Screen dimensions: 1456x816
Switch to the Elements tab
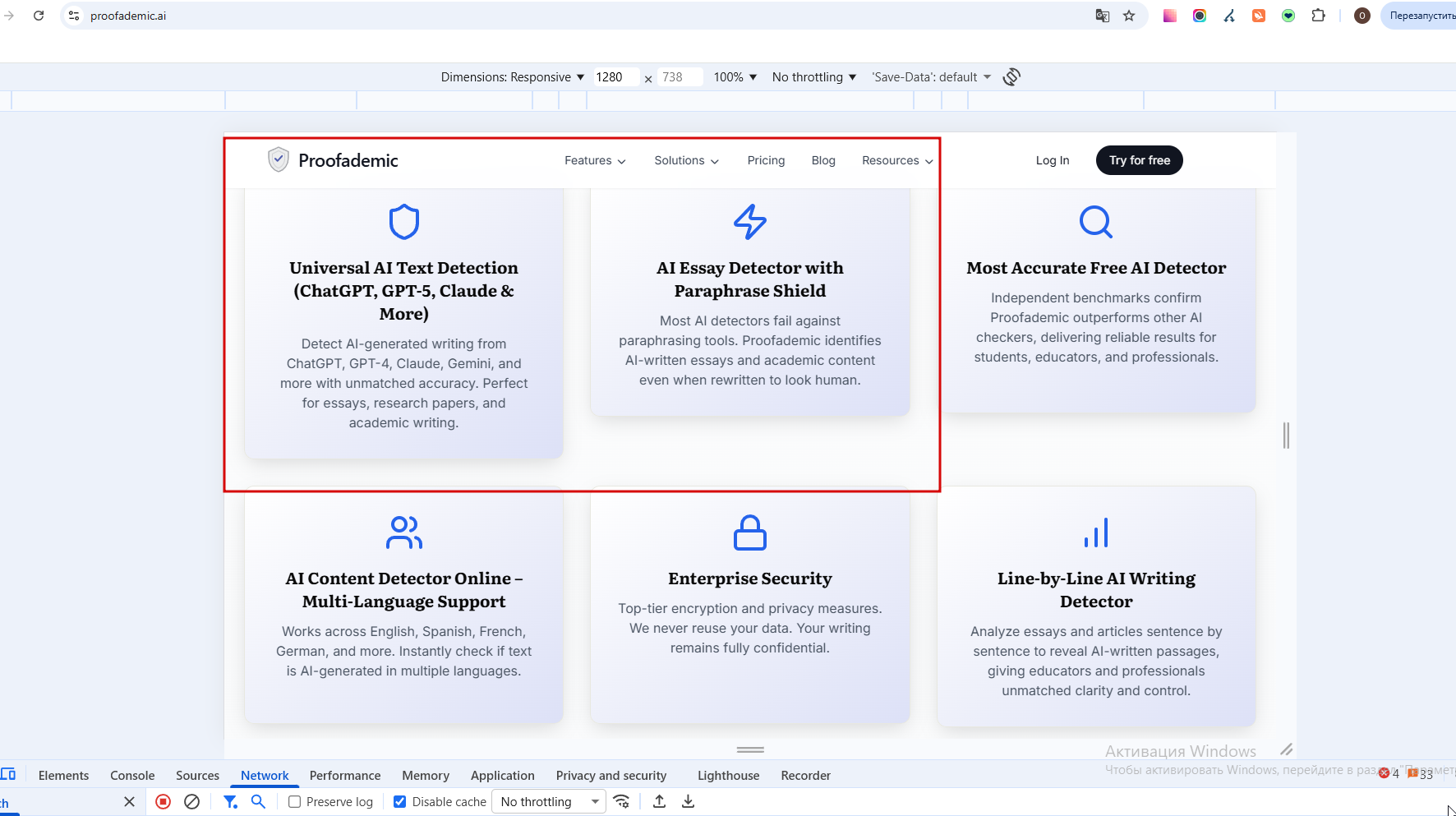tap(63, 775)
